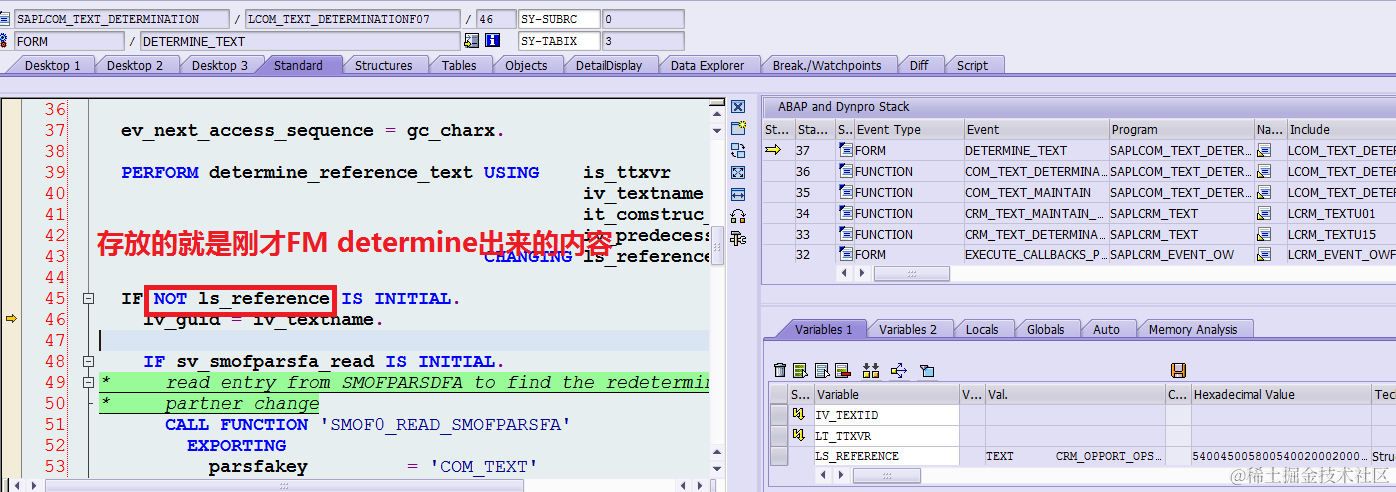
Task: Click the stack table's horizontal scrollbar thumb
Action: click(910, 274)
